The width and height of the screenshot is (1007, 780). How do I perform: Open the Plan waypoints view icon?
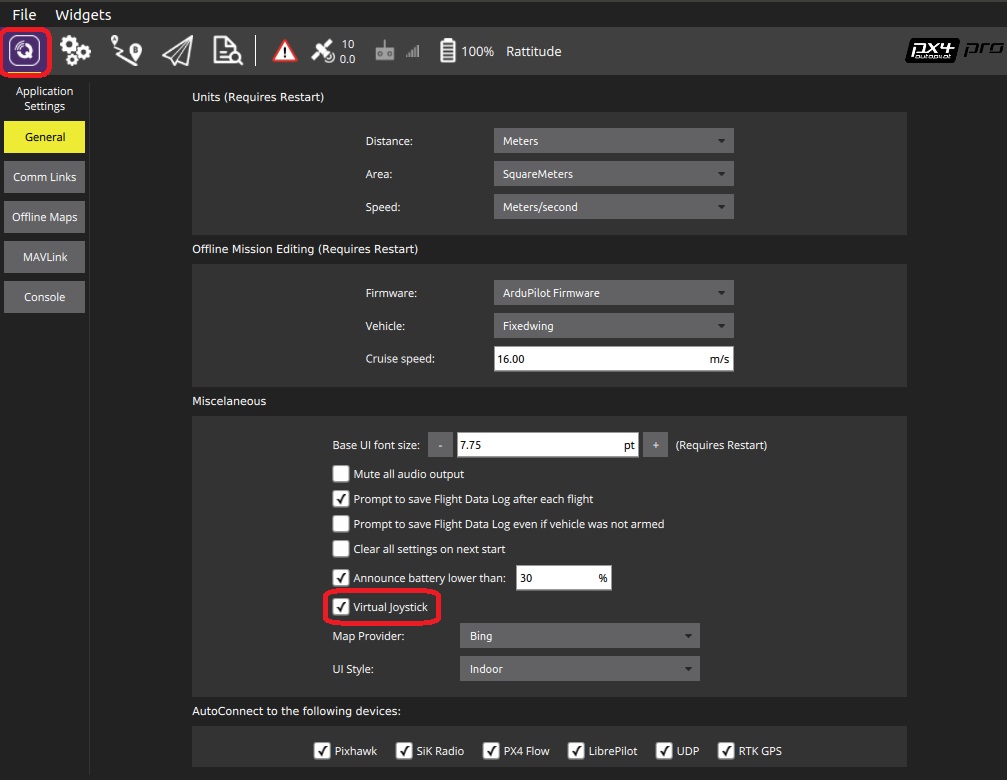pos(126,51)
